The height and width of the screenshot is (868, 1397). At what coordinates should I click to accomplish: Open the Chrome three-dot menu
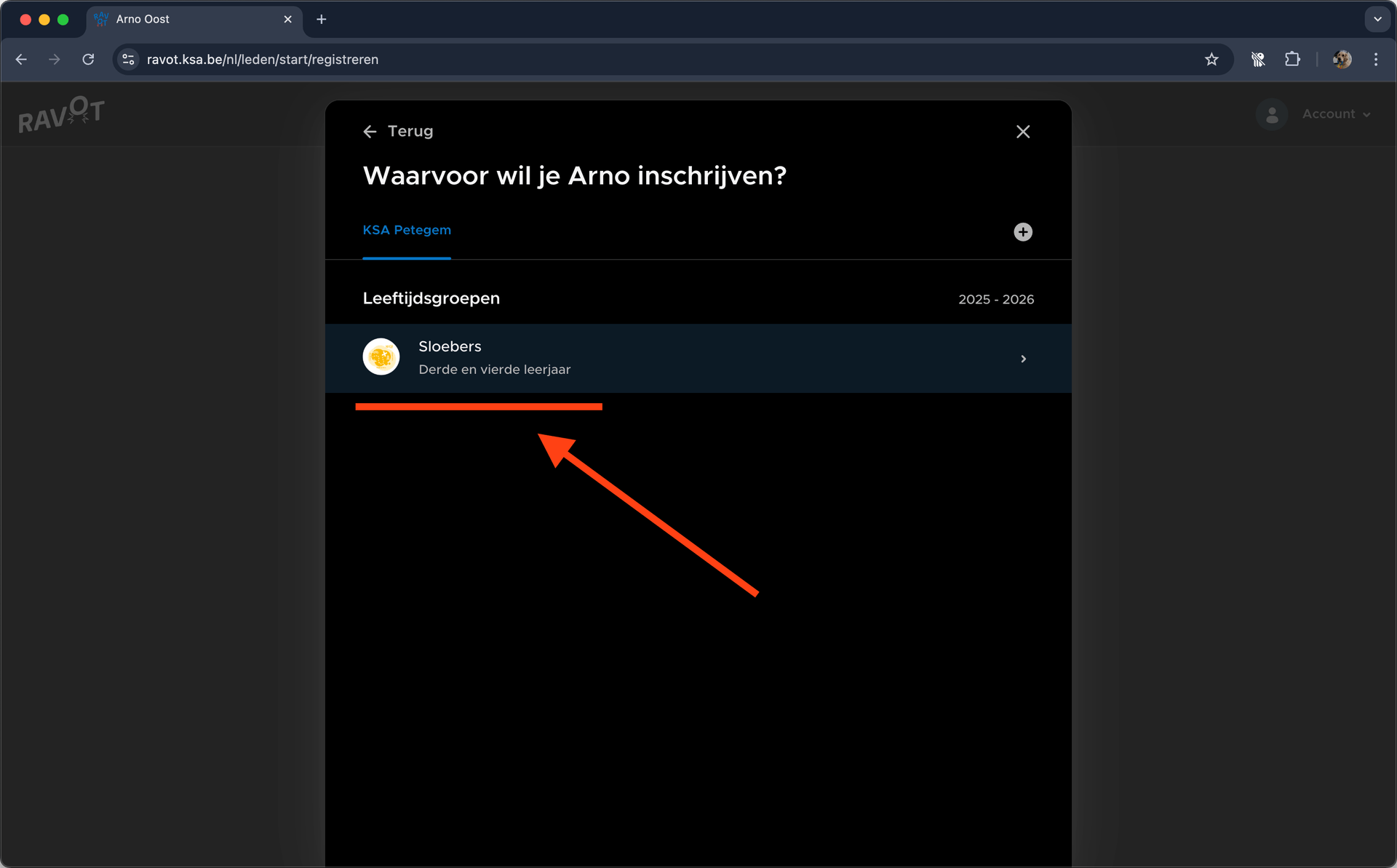[x=1376, y=60]
